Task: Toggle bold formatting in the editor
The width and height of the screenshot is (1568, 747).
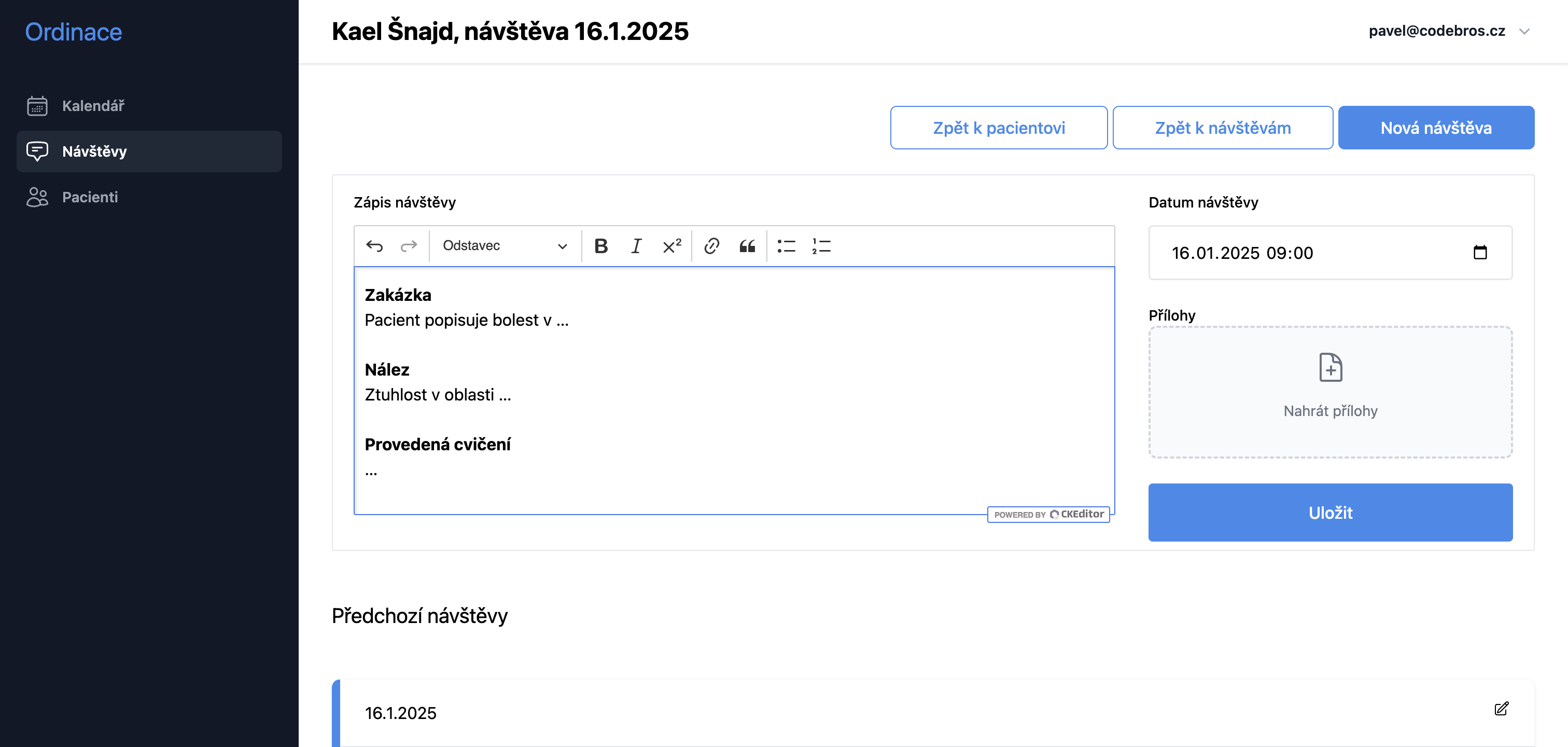Action: click(601, 246)
